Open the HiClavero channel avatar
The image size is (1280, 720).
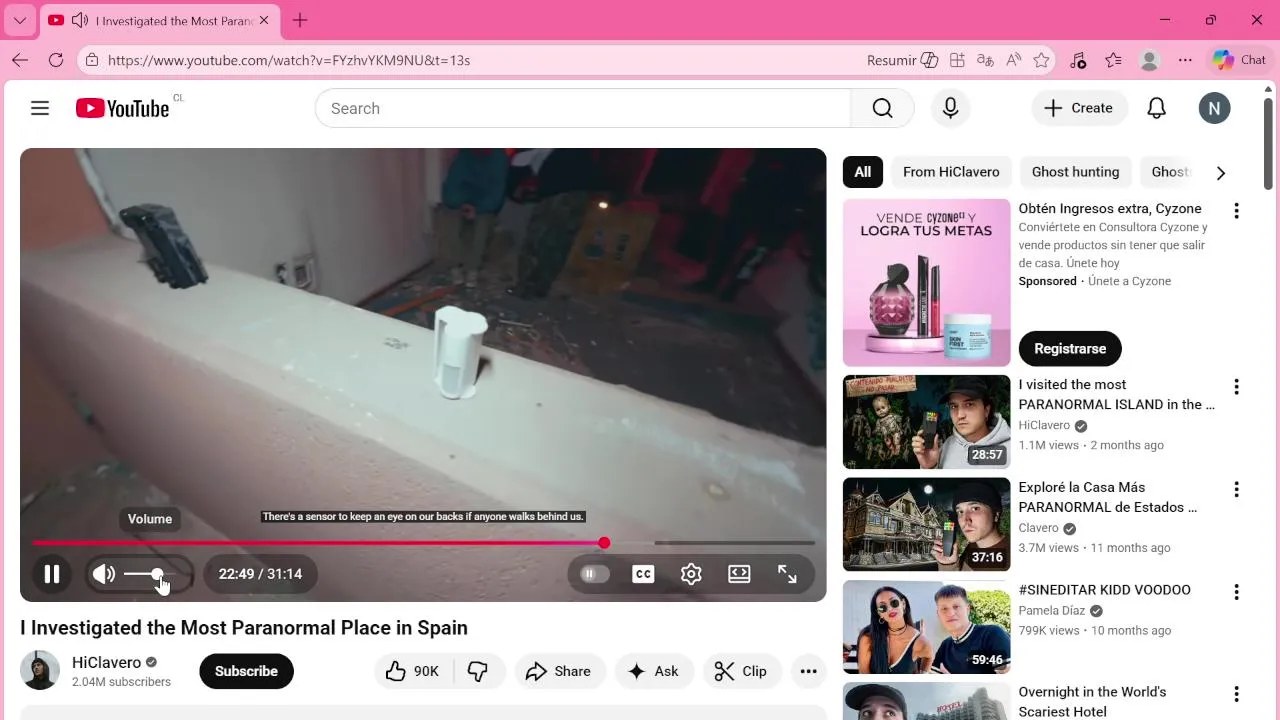pos(40,670)
